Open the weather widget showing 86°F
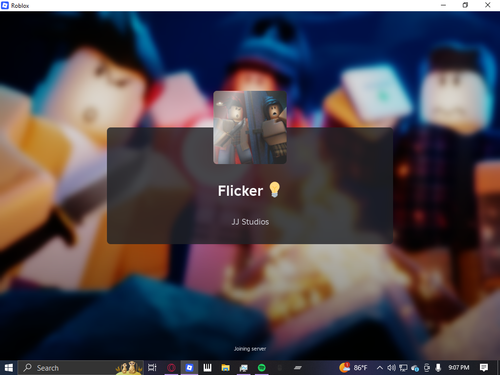Viewport: 500px width, 375px height. pyautogui.click(x=353, y=368)
